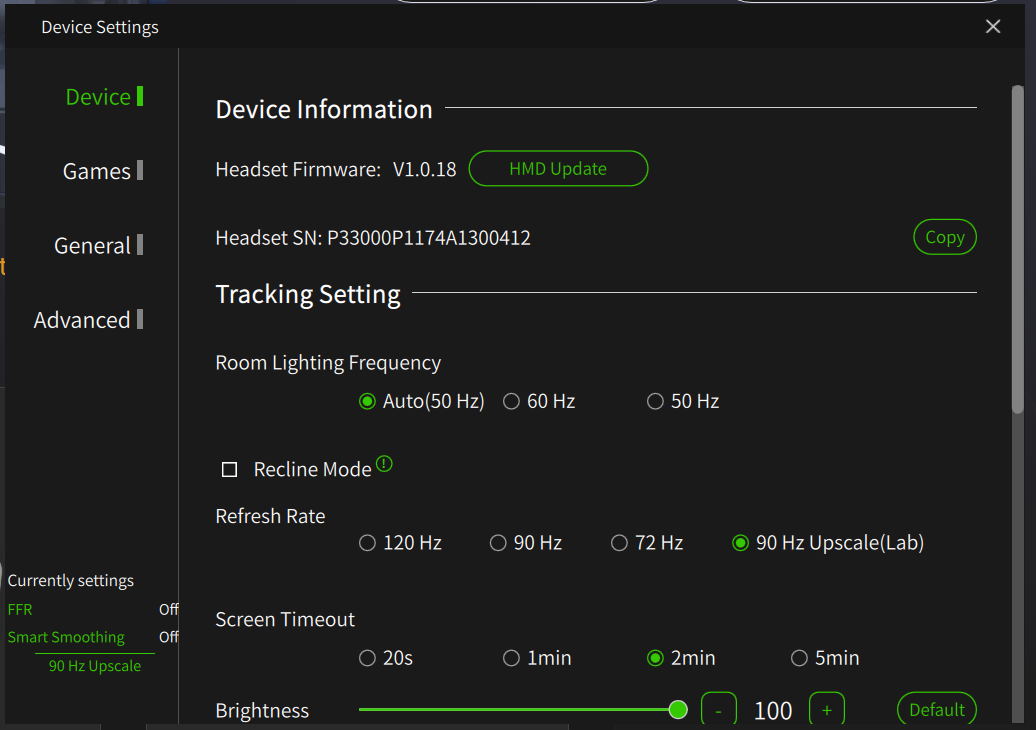Set screen timeout to 5min

[x=800, y=658]
